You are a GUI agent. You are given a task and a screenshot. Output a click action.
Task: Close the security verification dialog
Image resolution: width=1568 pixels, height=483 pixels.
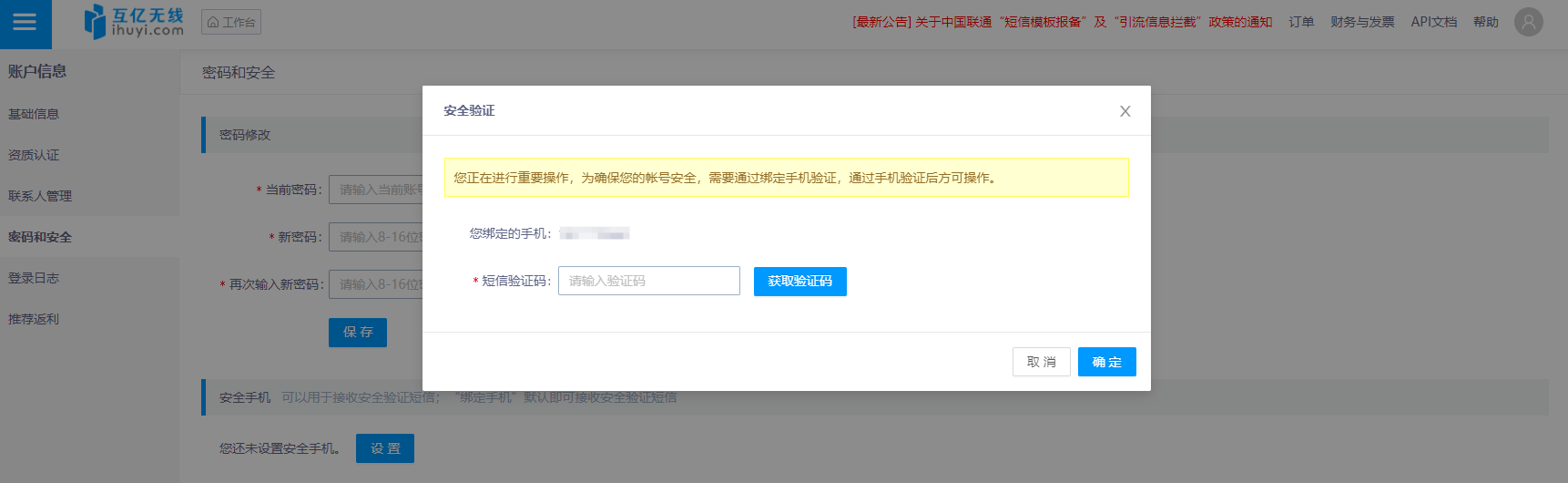[x=1125, y=111]
